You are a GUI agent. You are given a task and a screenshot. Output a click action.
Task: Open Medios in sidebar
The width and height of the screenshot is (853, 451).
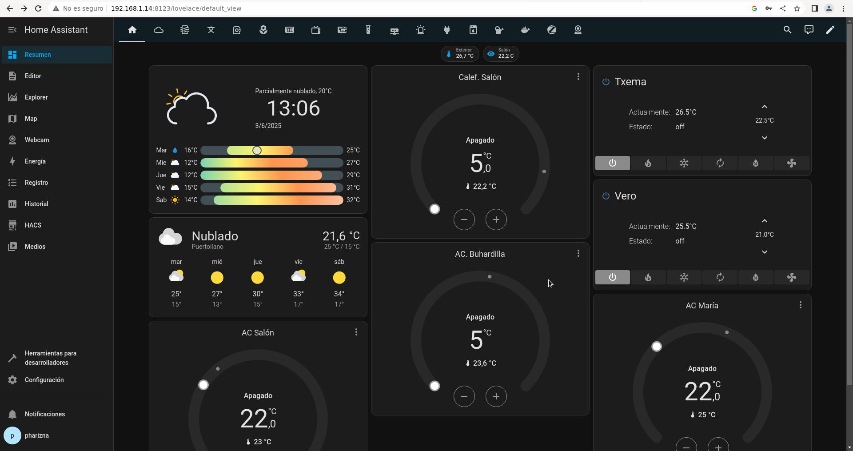tap(57, 246)
